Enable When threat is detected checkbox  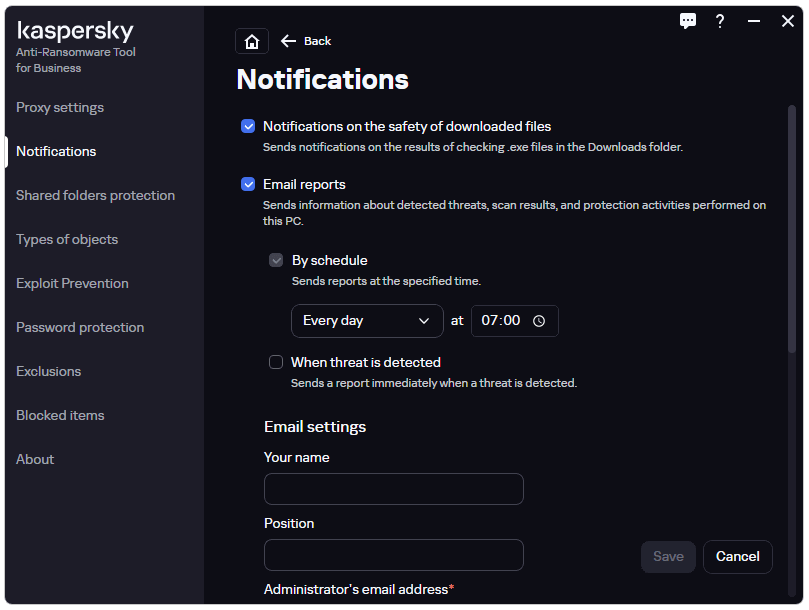coord(276,362)
